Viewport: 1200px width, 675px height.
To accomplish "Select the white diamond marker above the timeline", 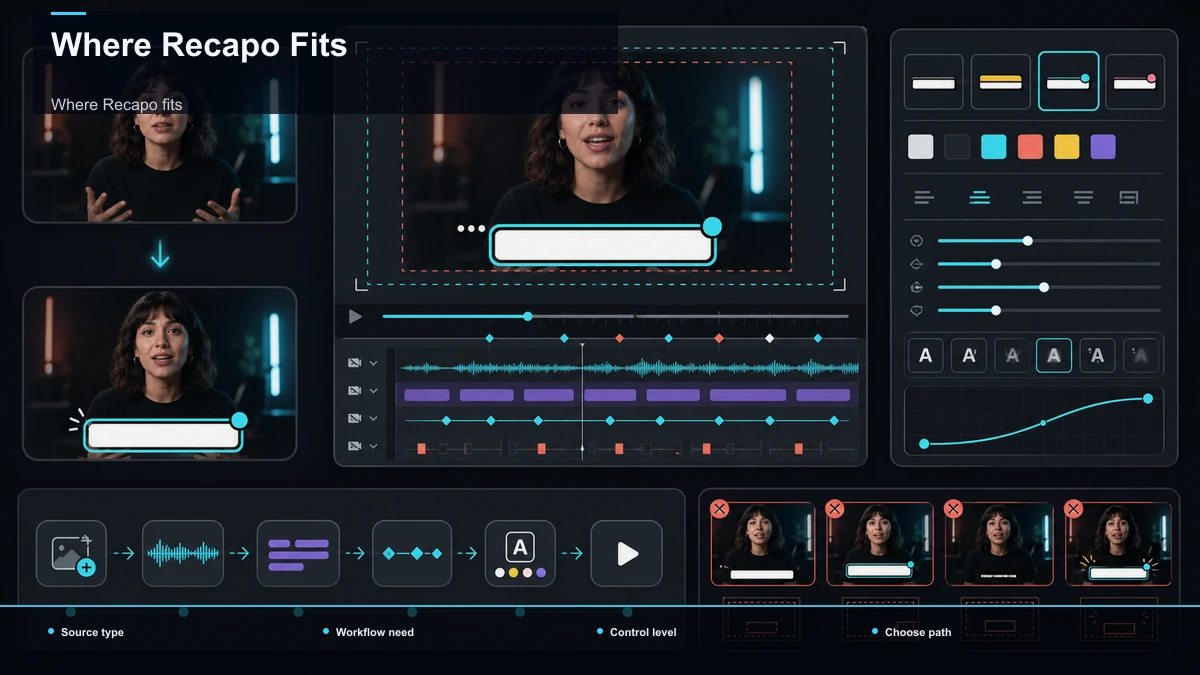I will pos(769,339).
